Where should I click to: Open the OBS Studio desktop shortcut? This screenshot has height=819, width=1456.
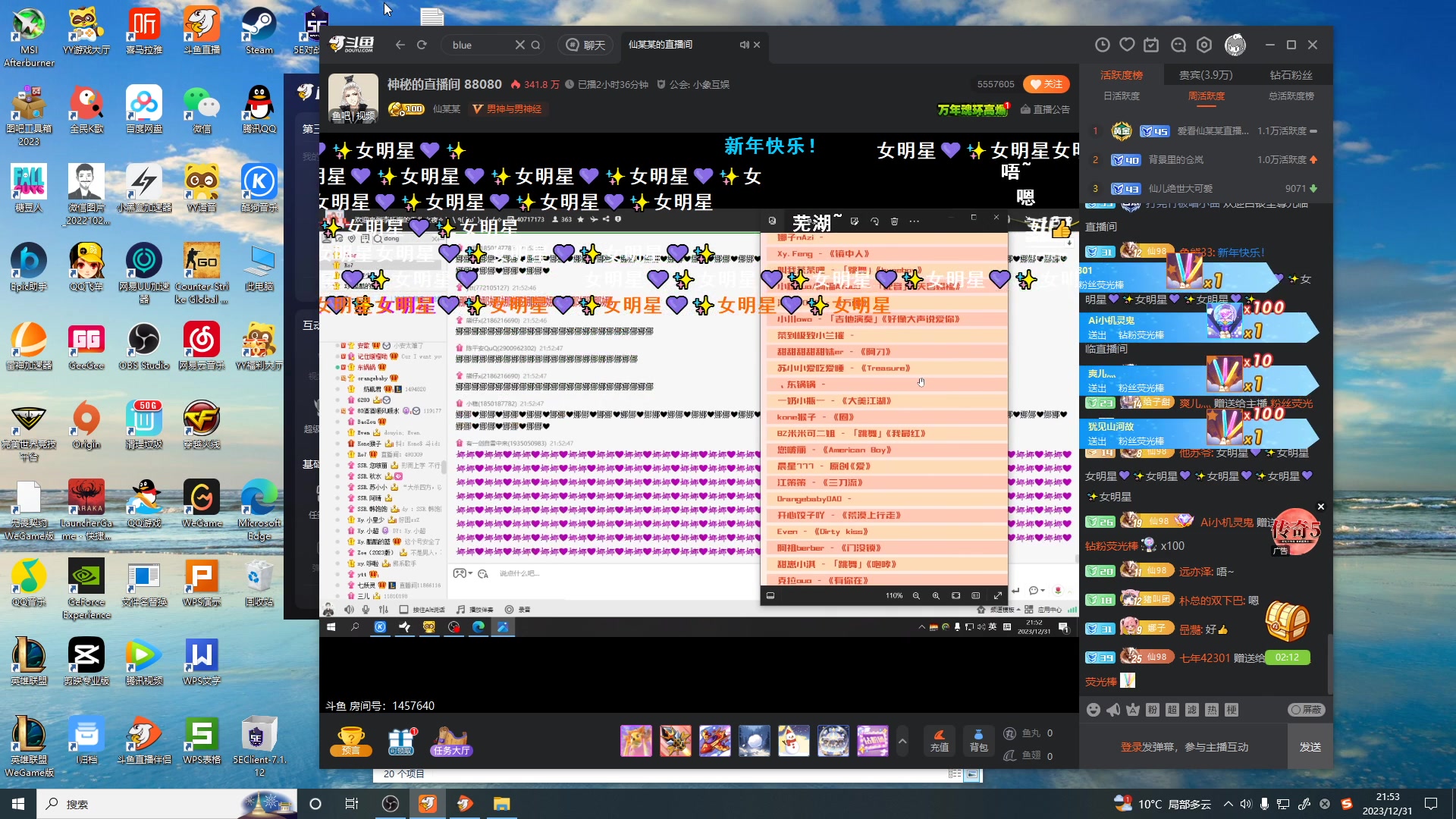pos(143,347)
